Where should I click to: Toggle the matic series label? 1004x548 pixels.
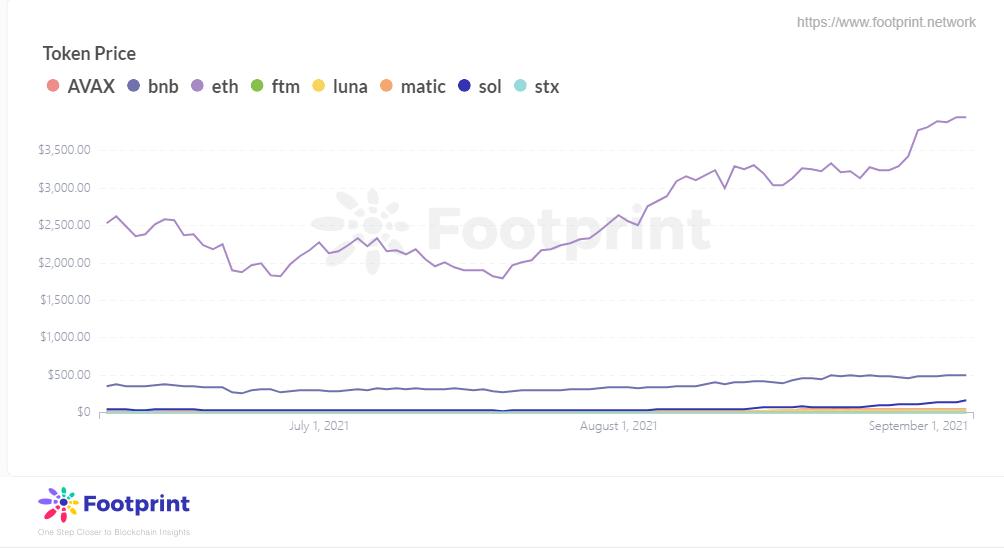[423, 86]
